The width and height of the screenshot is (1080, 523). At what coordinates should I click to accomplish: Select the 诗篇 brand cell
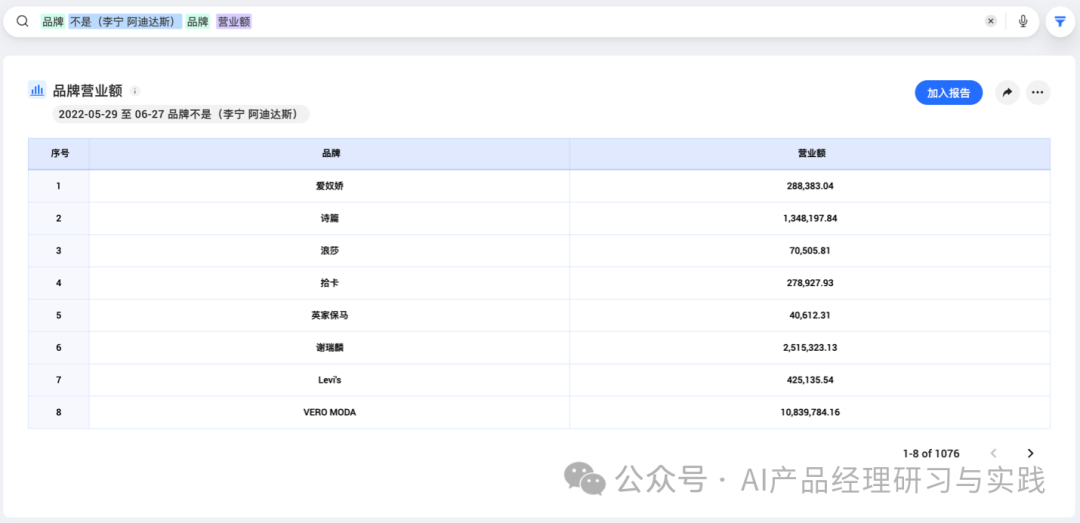pos(330,218)
